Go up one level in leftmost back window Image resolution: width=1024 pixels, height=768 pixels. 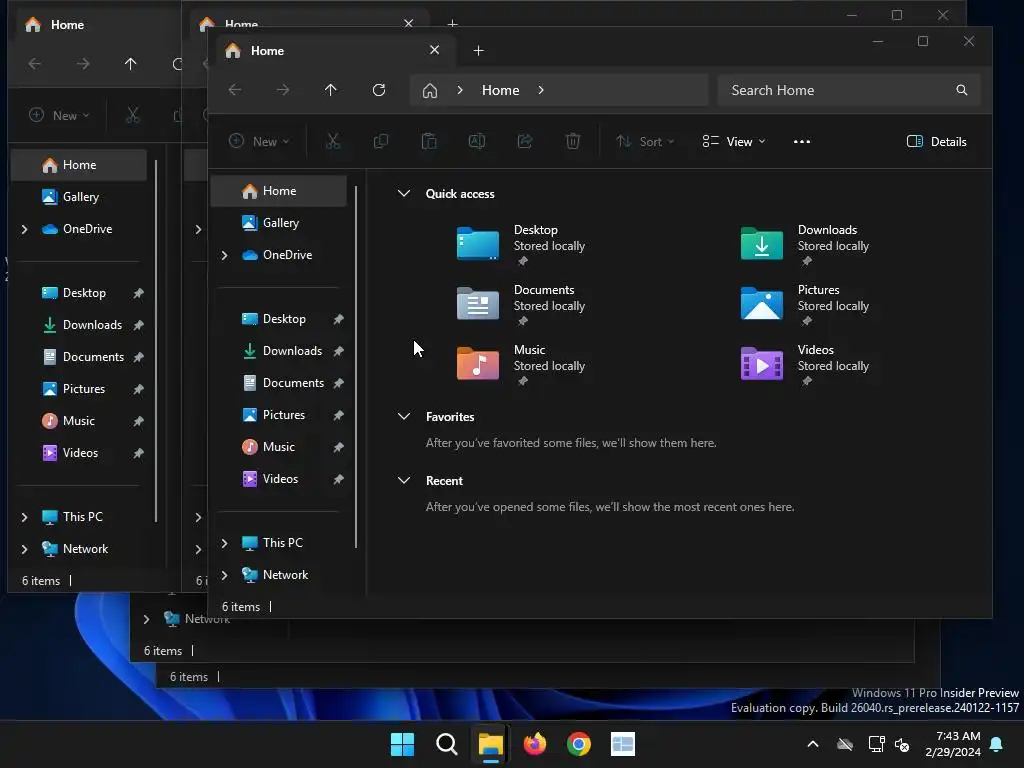(131, 64)
